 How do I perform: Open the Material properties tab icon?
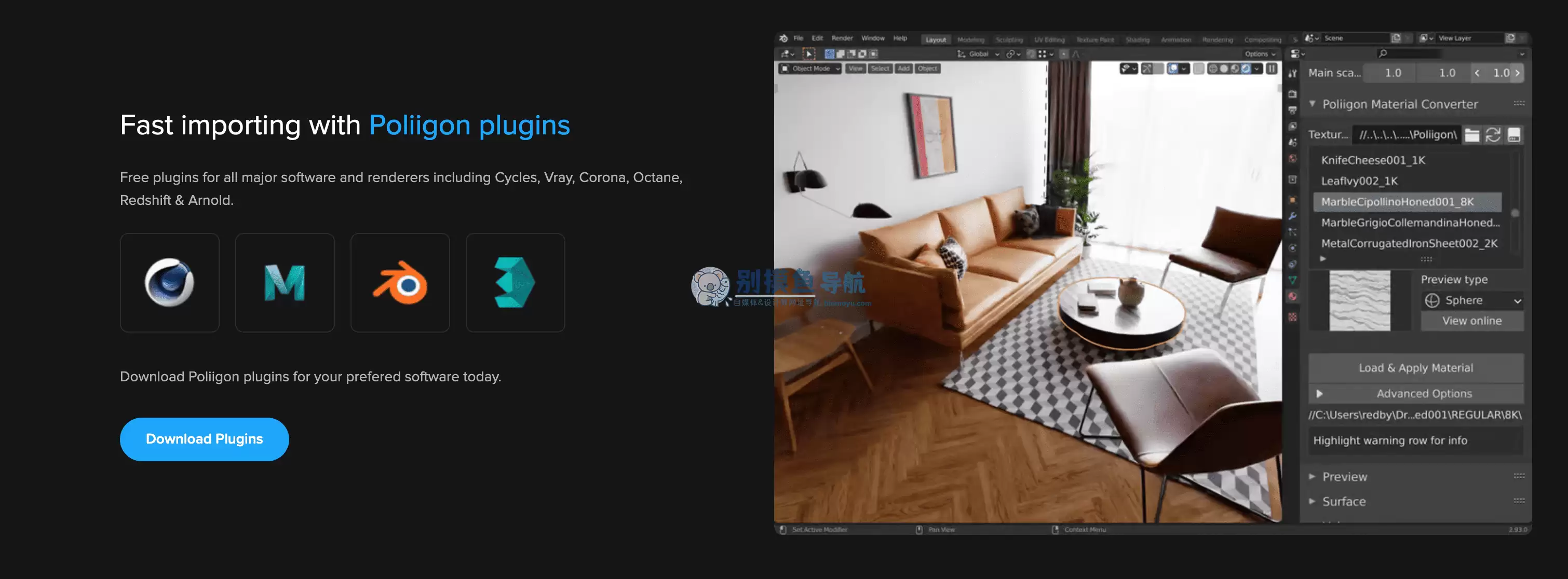1292,297
